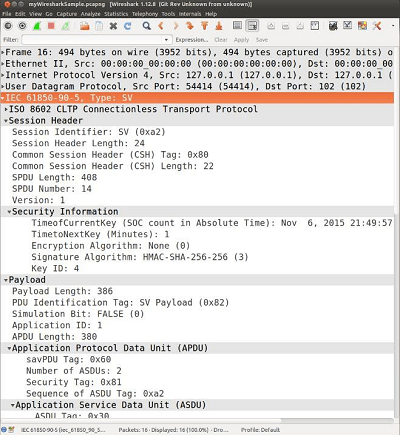This screenshot has width=400, height=435.
Task: Jump to the last packet arrow icon
Action: tap(219, 26)
